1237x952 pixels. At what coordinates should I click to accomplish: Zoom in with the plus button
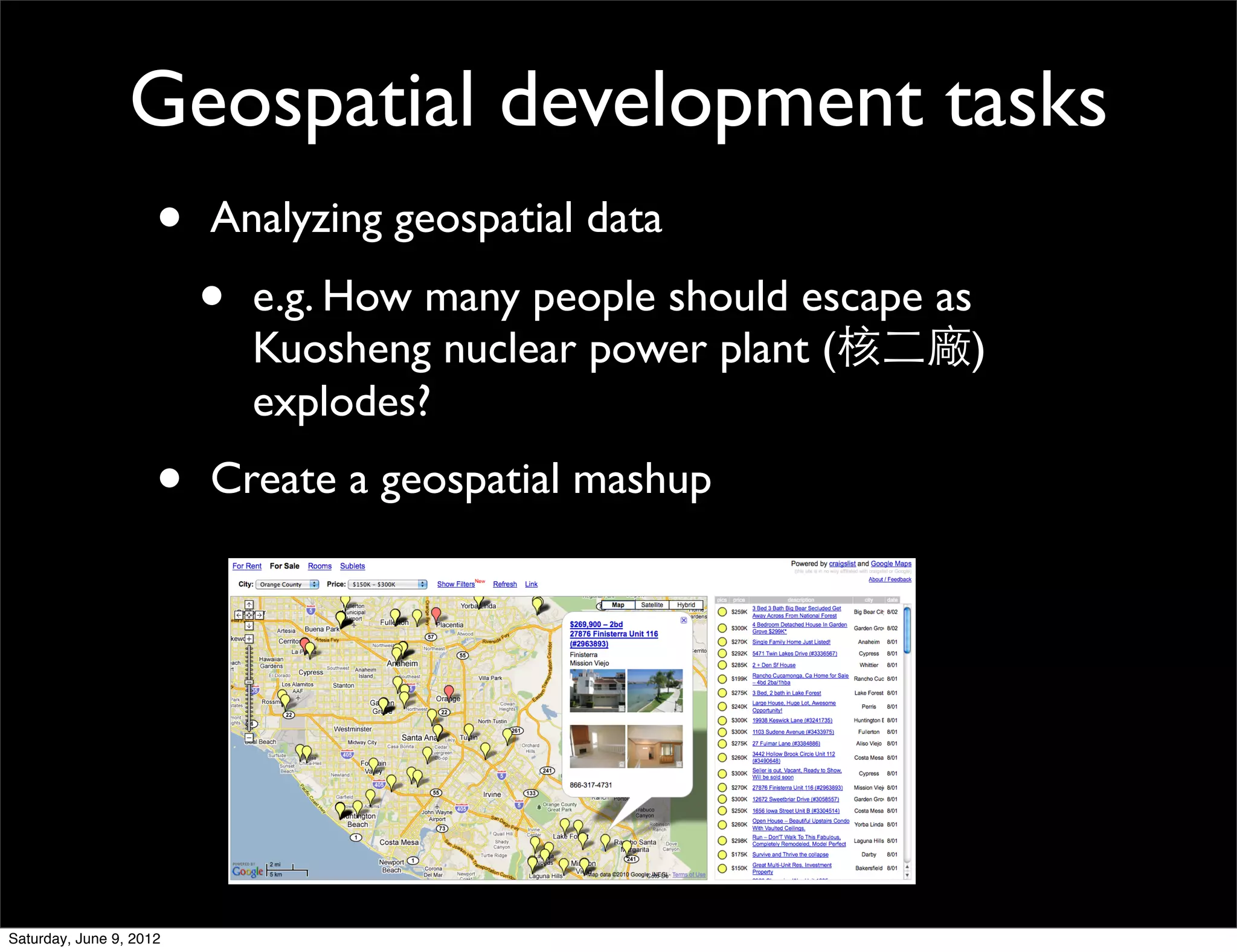coord(249,638)
